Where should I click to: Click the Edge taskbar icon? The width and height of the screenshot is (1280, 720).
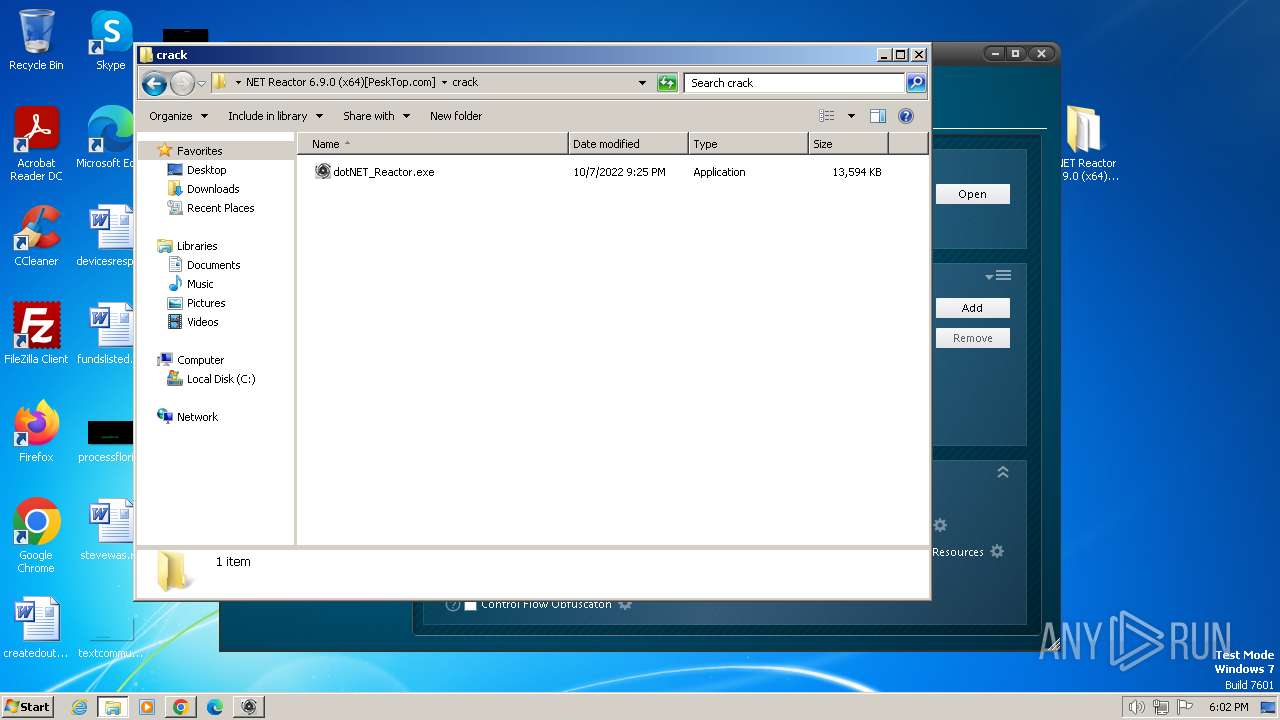pyautogui.click(x=214, y=707)
